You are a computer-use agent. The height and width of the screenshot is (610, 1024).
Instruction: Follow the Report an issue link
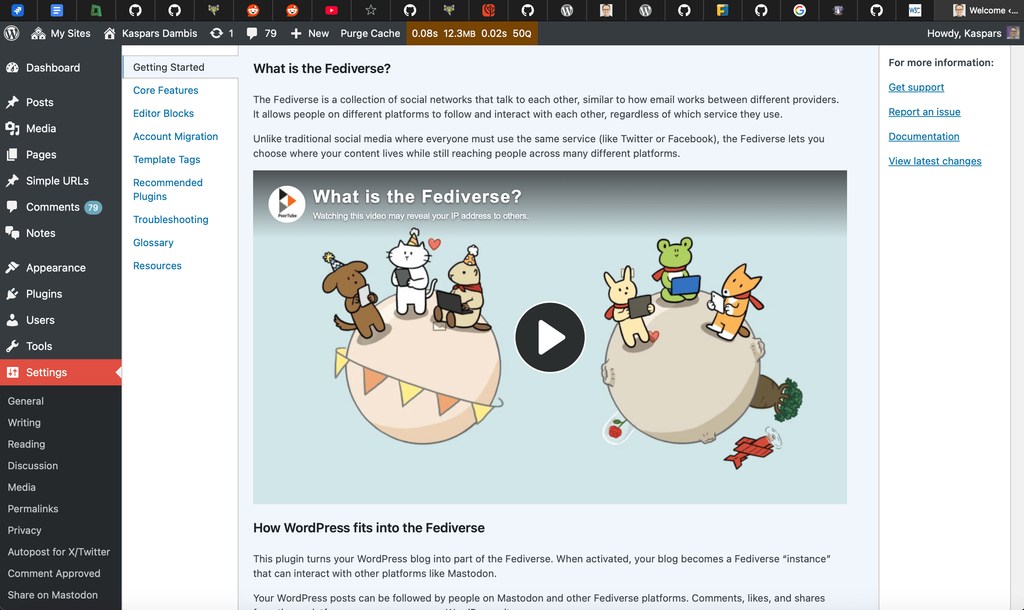tap(924, 112)
